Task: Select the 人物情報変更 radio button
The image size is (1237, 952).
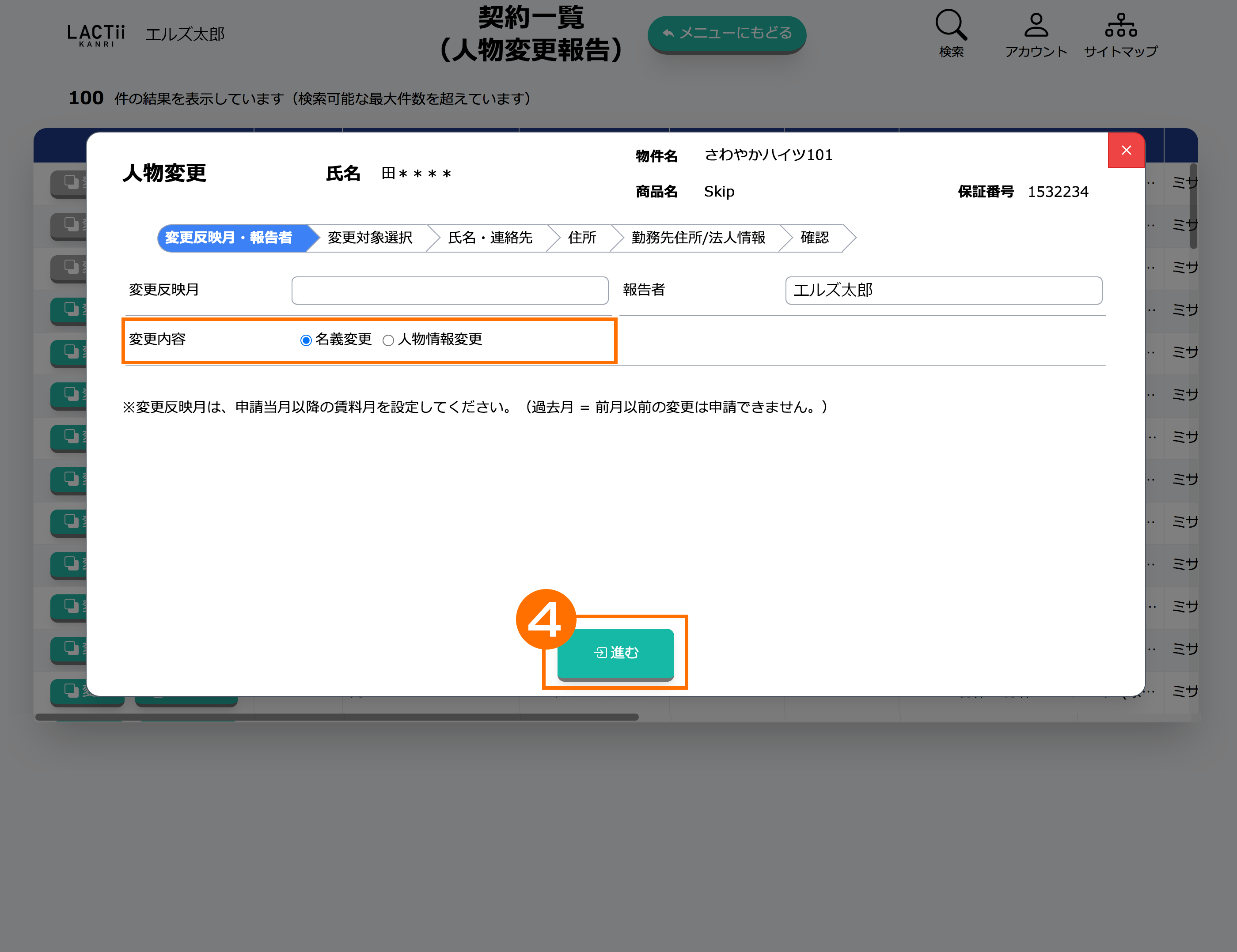Action: pyautogui.click(x=388, y=340)
